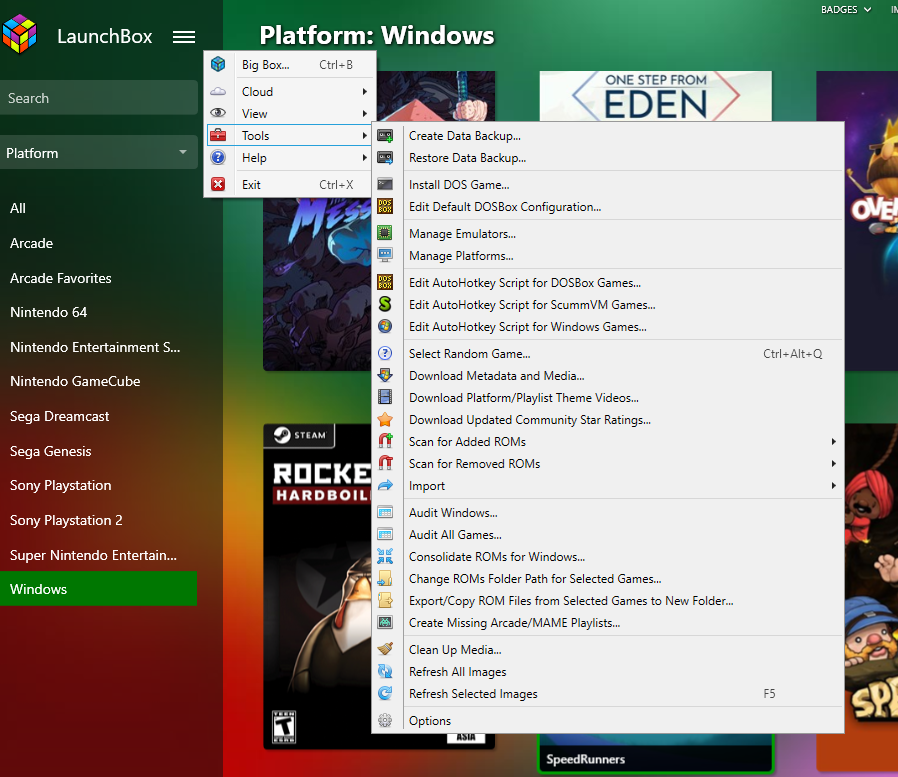Expand the Cloud submenu arrow
The height and width of the screenshot is (777, 898).
(364, 92)
